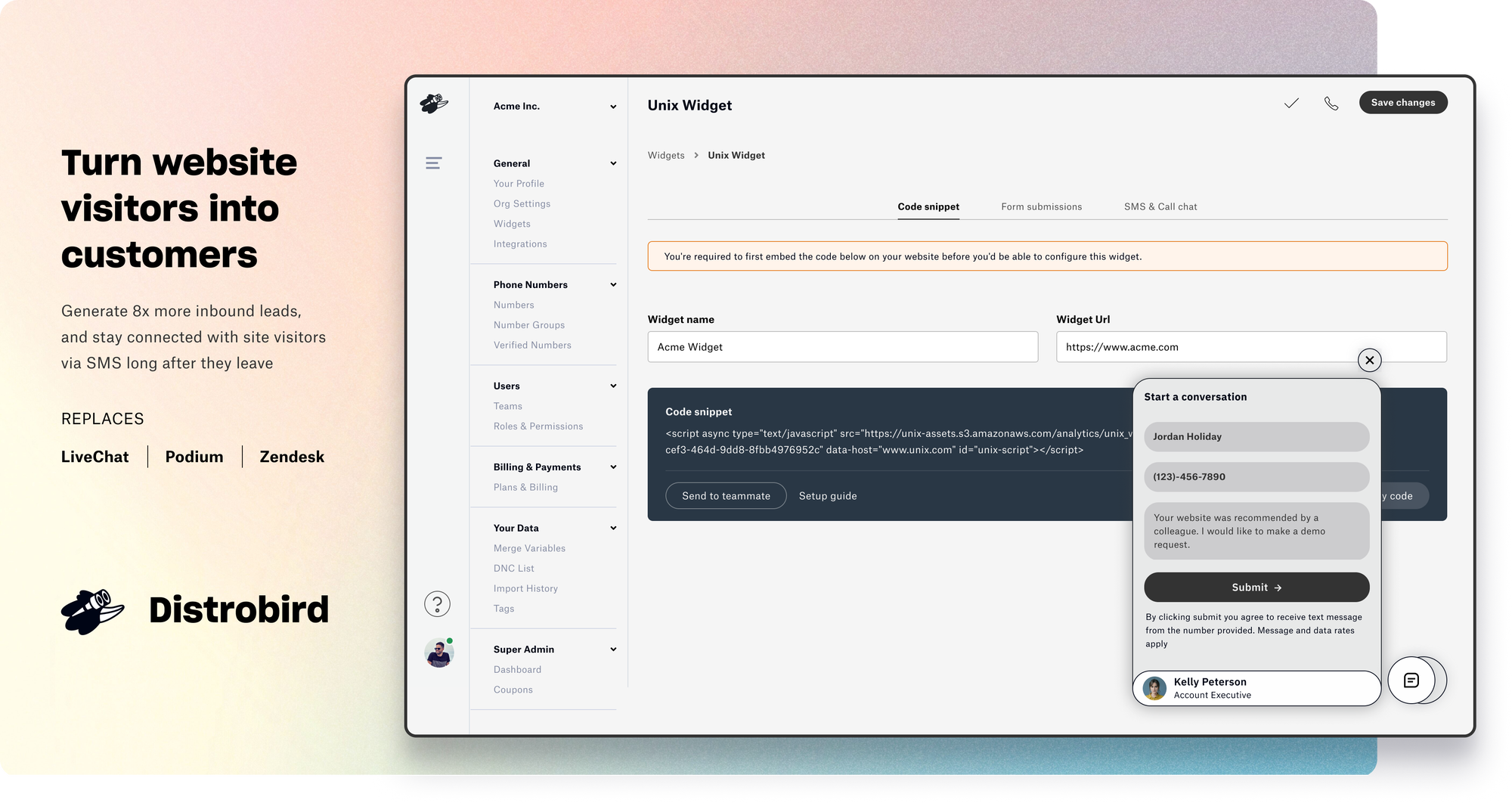Switch to the Code snippet tab
The image size is (1512, 803).
(928, 206)
